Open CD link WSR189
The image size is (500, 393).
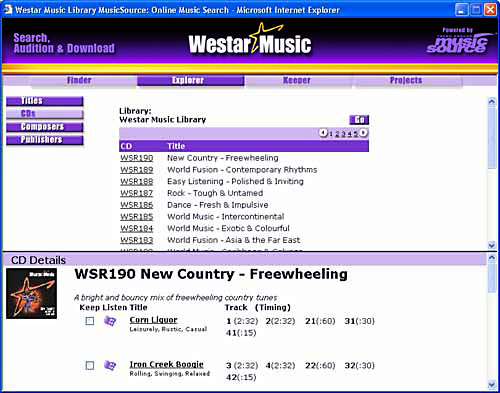click(137, 170)
